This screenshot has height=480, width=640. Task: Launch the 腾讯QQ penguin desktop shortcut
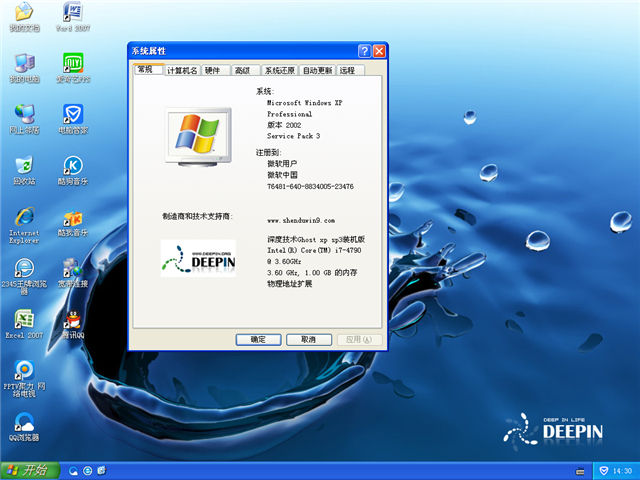73,324
